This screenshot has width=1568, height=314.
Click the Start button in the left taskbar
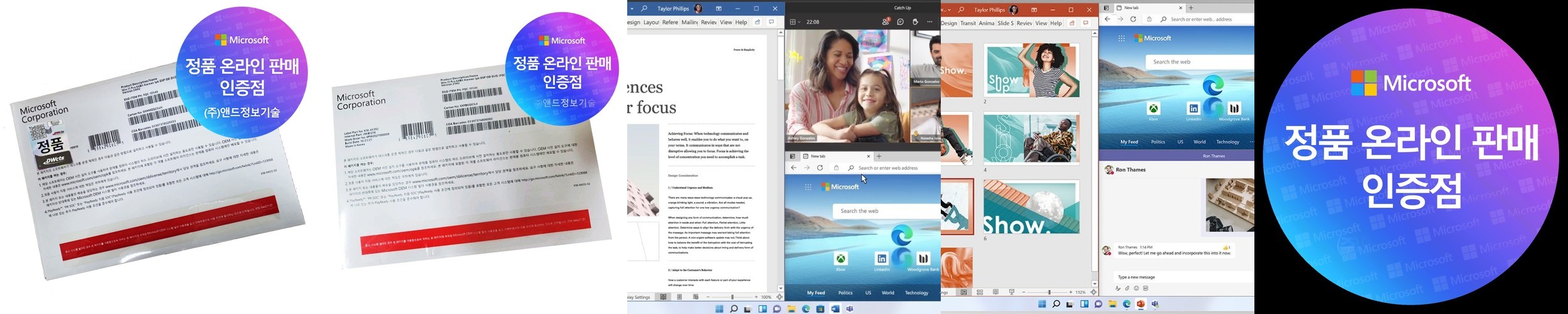pos(719,309)
